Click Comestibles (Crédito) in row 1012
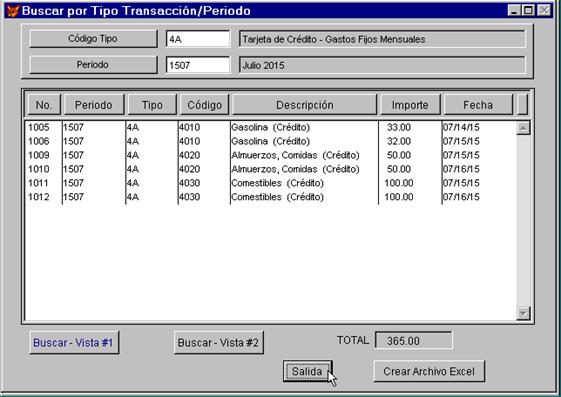 [x=277, y=197]
